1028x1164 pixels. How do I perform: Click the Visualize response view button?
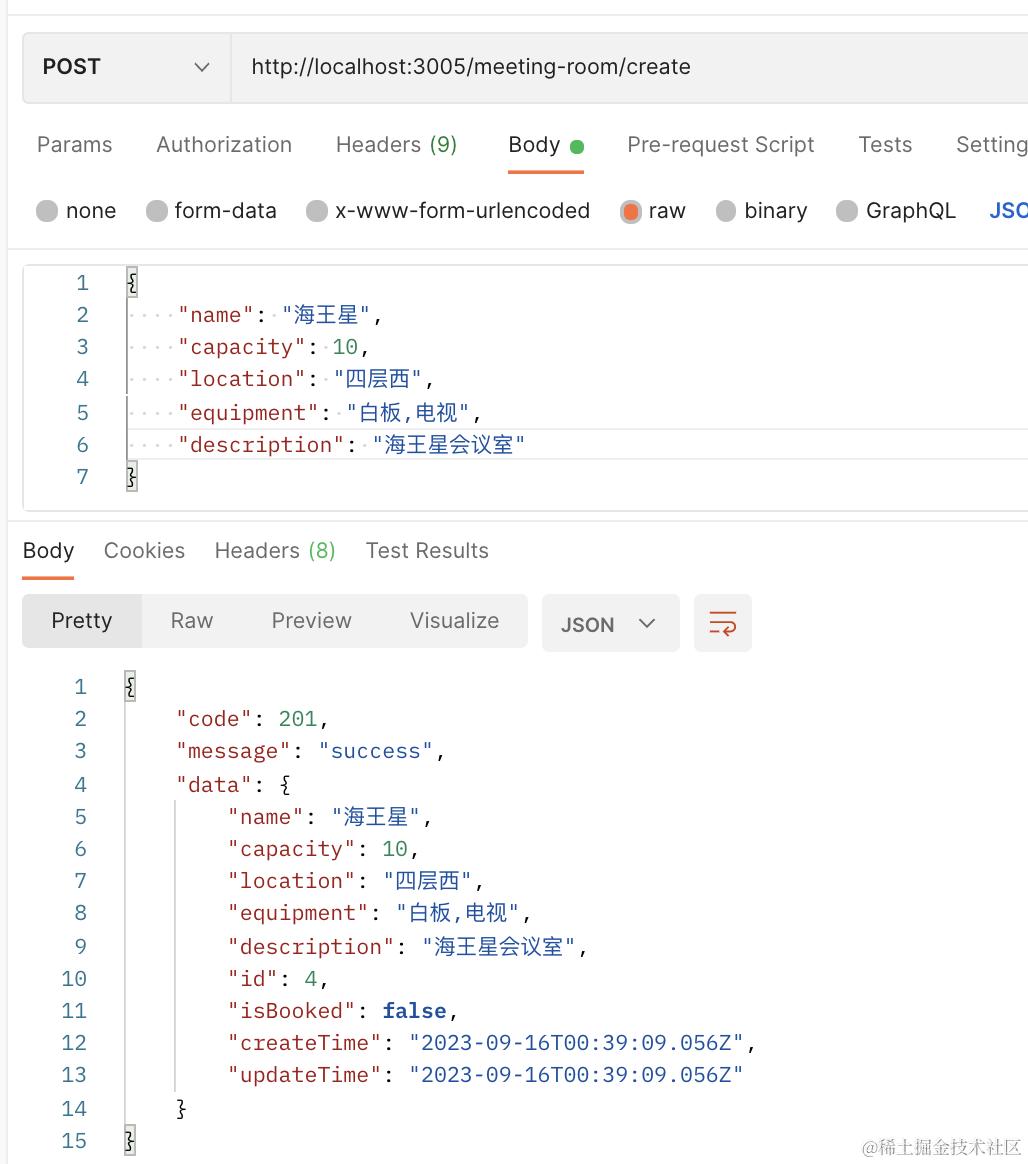[x=454, y=621]
